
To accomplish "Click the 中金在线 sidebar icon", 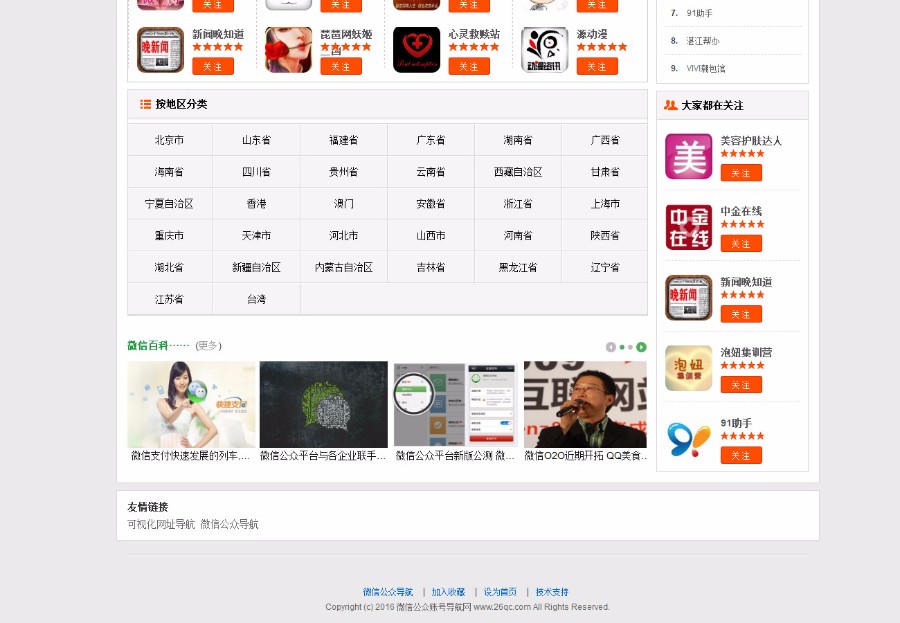I will click(688, 227).
